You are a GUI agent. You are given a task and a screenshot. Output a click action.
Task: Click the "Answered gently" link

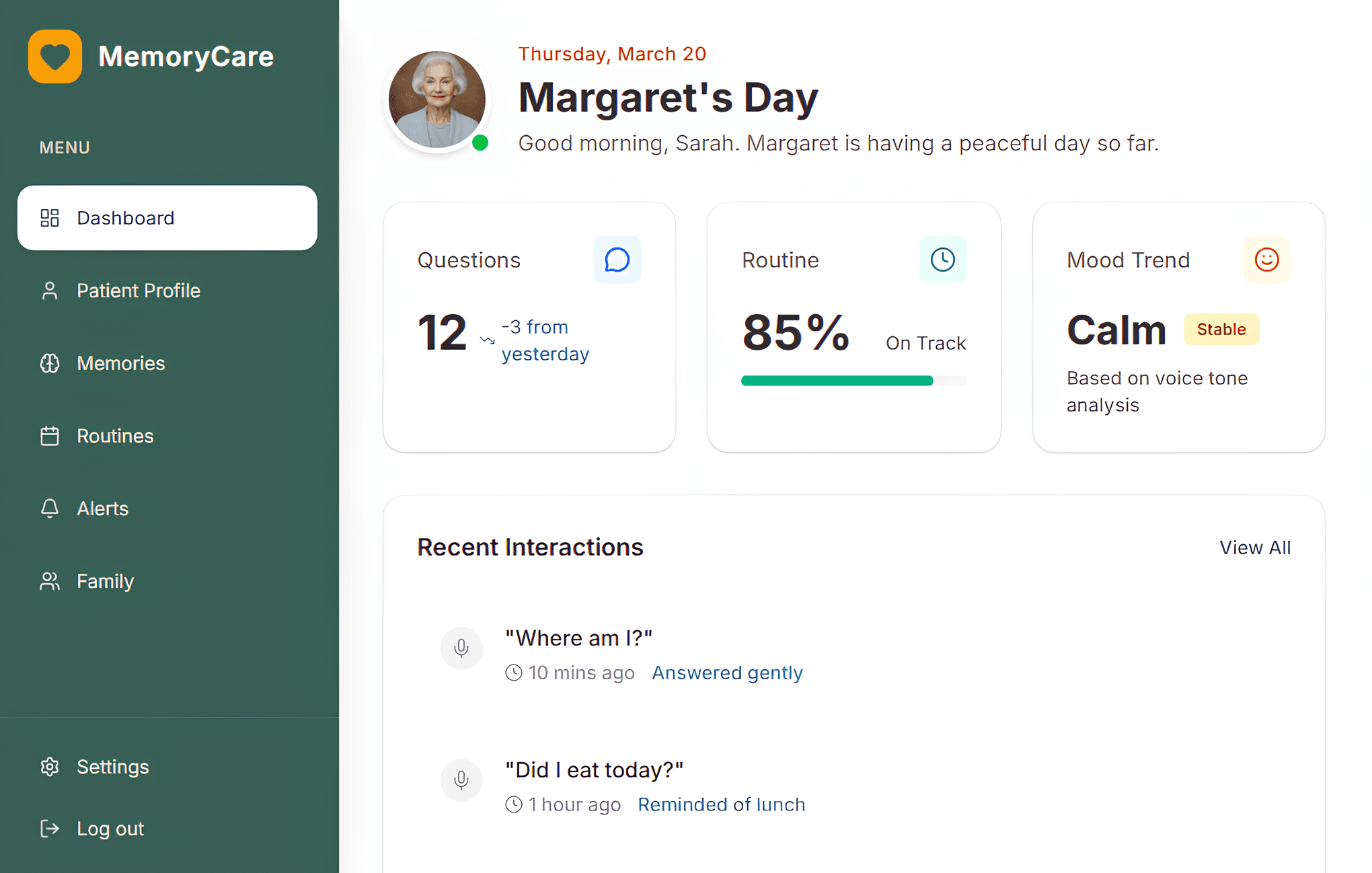tap(727, 673)
